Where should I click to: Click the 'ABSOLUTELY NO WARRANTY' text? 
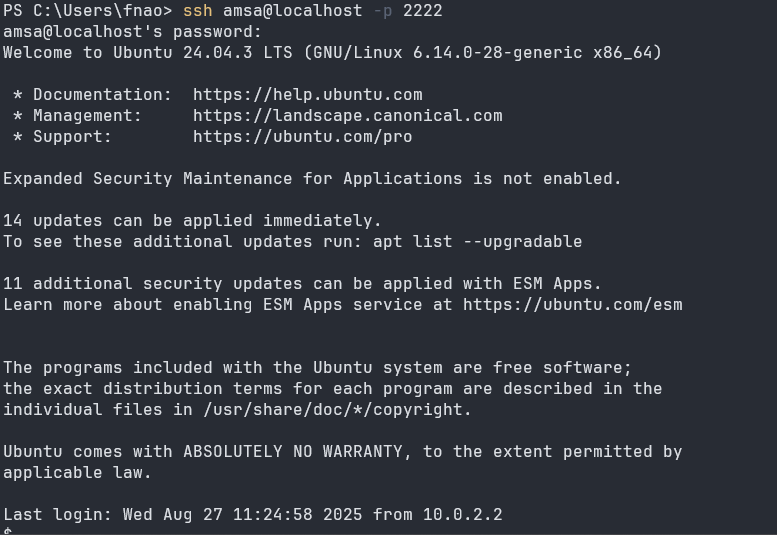pos(297,451)
